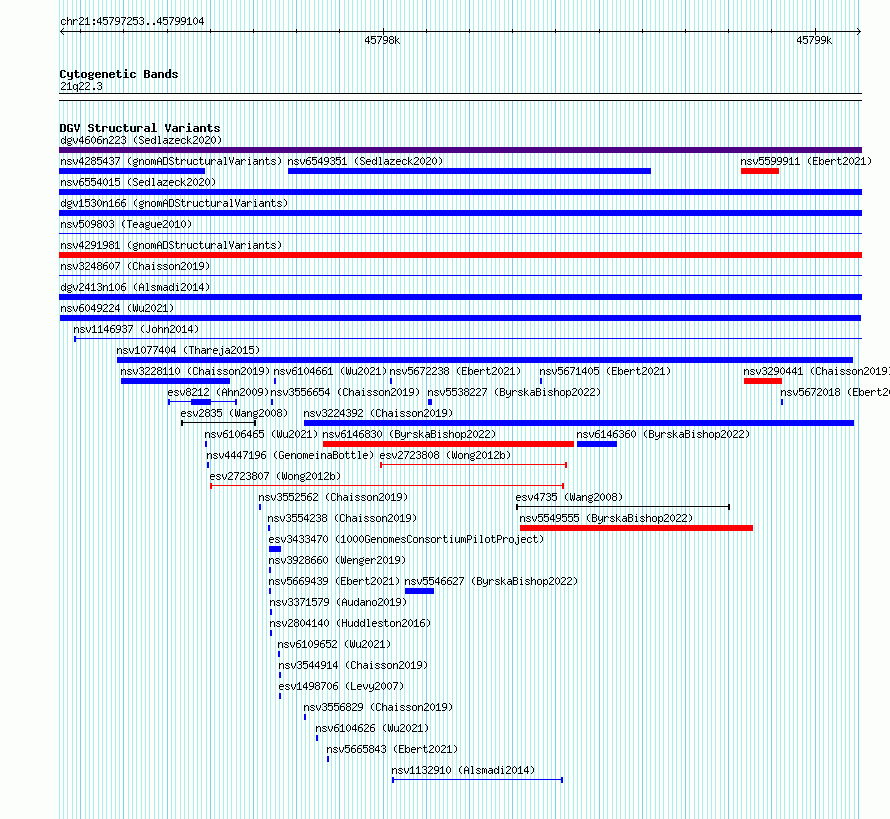Select the red nsv5549555 variant bar
Image resolution: width=890 pixels, height=819 pixels.
click(x=636, y=528)
